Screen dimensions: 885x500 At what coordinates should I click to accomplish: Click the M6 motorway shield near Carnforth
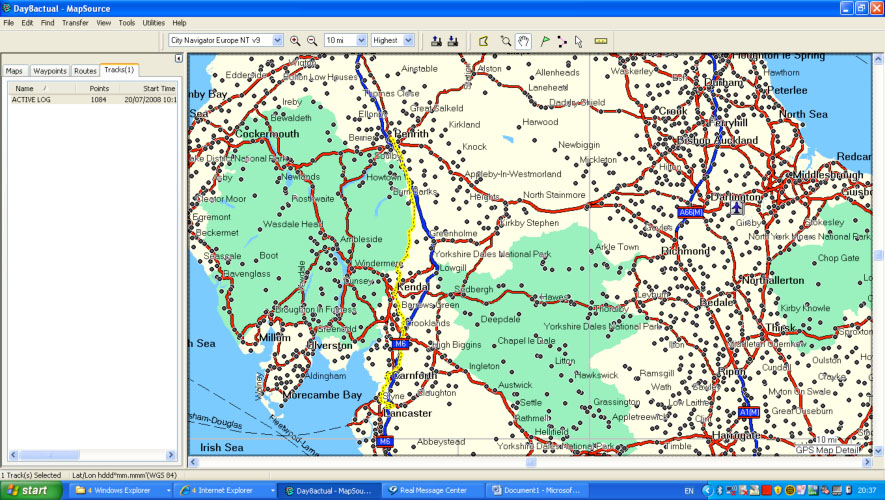(400, 344)
